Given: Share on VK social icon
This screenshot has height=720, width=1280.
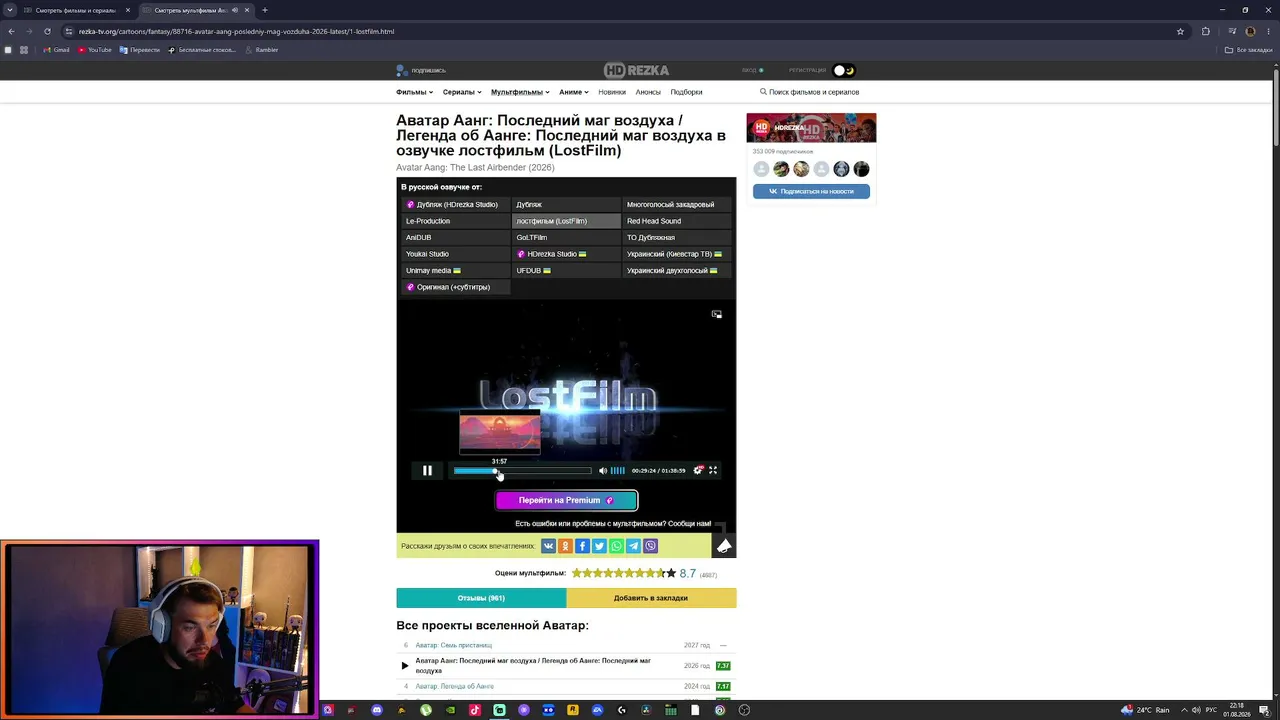Looking at the screenshot, I should pyautogui.click(x=548, y=546).
